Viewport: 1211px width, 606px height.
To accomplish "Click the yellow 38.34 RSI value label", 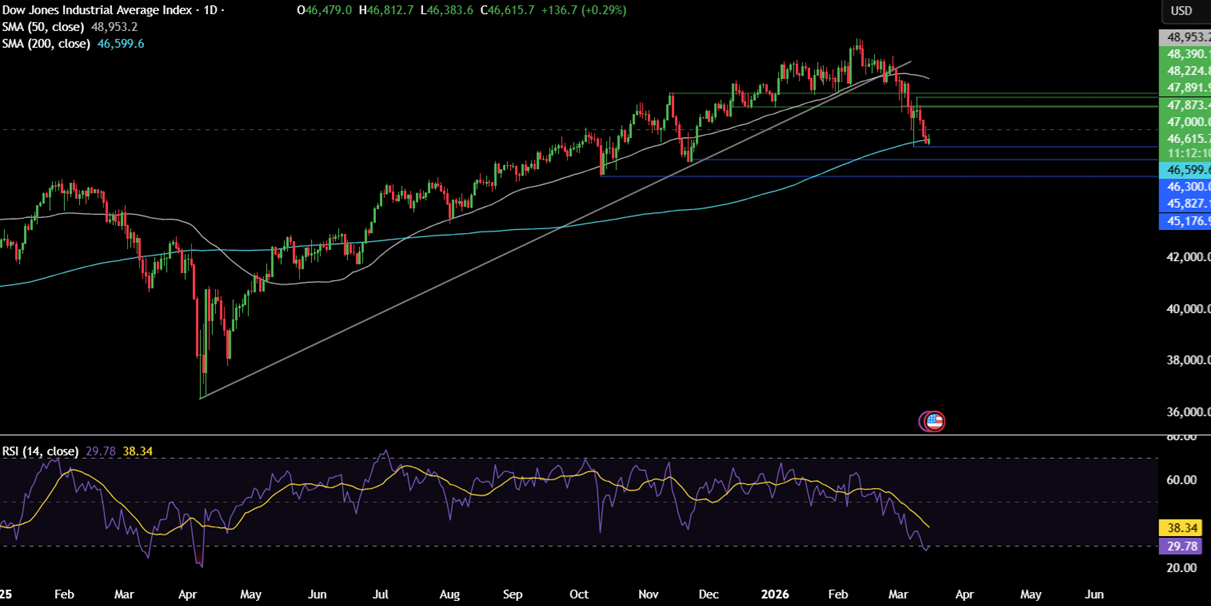I will pyautogui.click(x=1181, y=527).
